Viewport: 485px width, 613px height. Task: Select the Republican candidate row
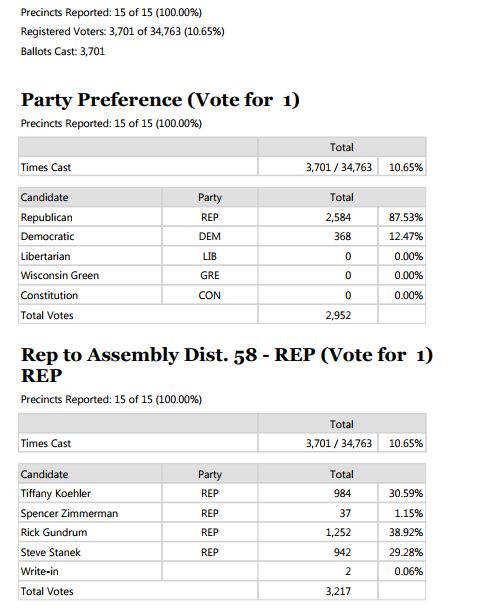click(x=222, y=217)
